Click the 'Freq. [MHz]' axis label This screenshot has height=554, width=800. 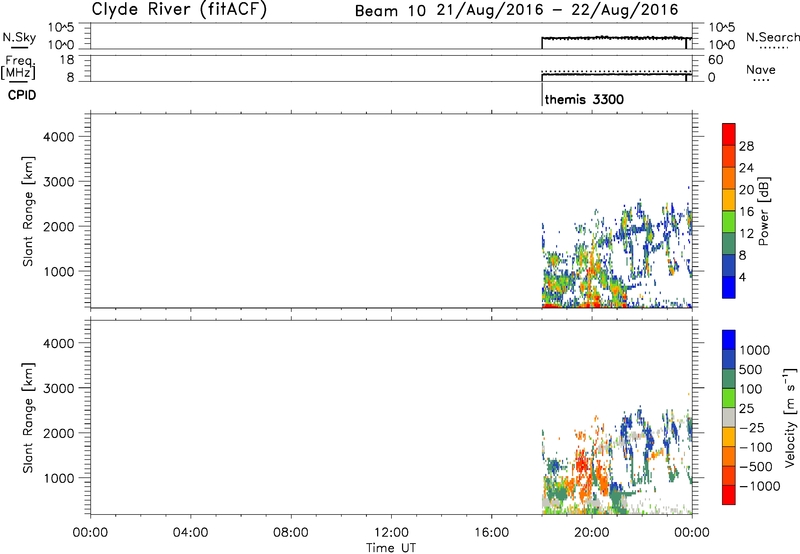click(x=19, y=67)
